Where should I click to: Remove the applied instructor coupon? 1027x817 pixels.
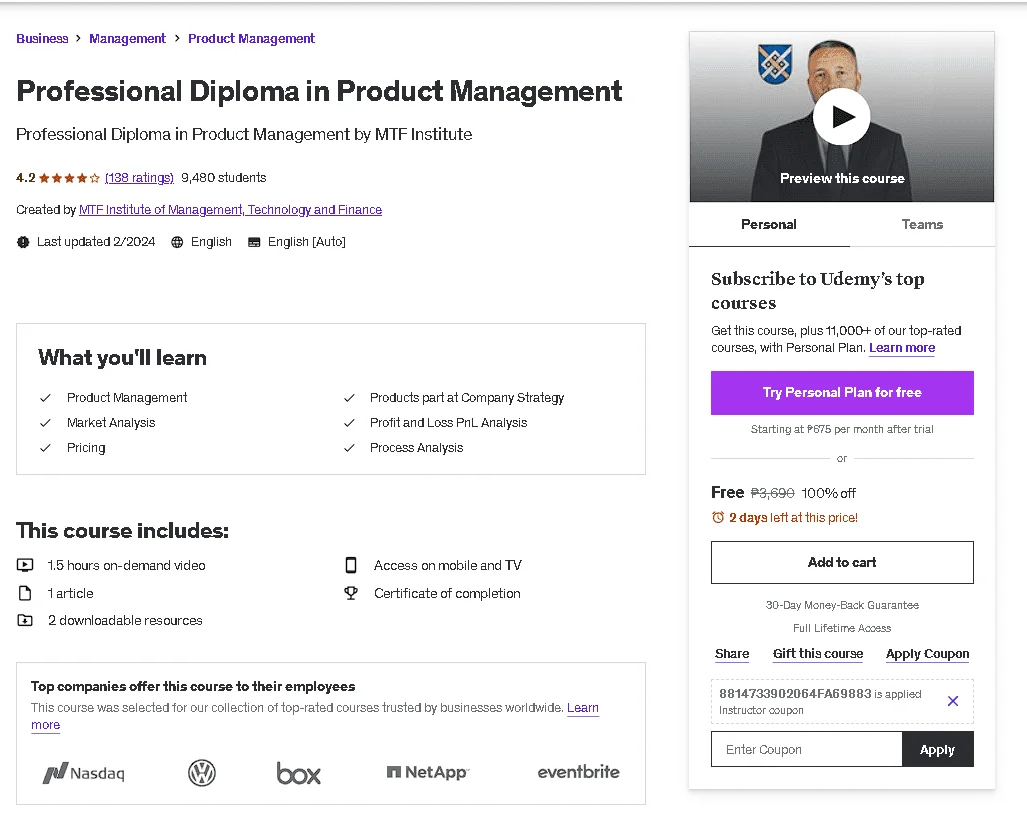pyautogui.click(x=953, y=701)
